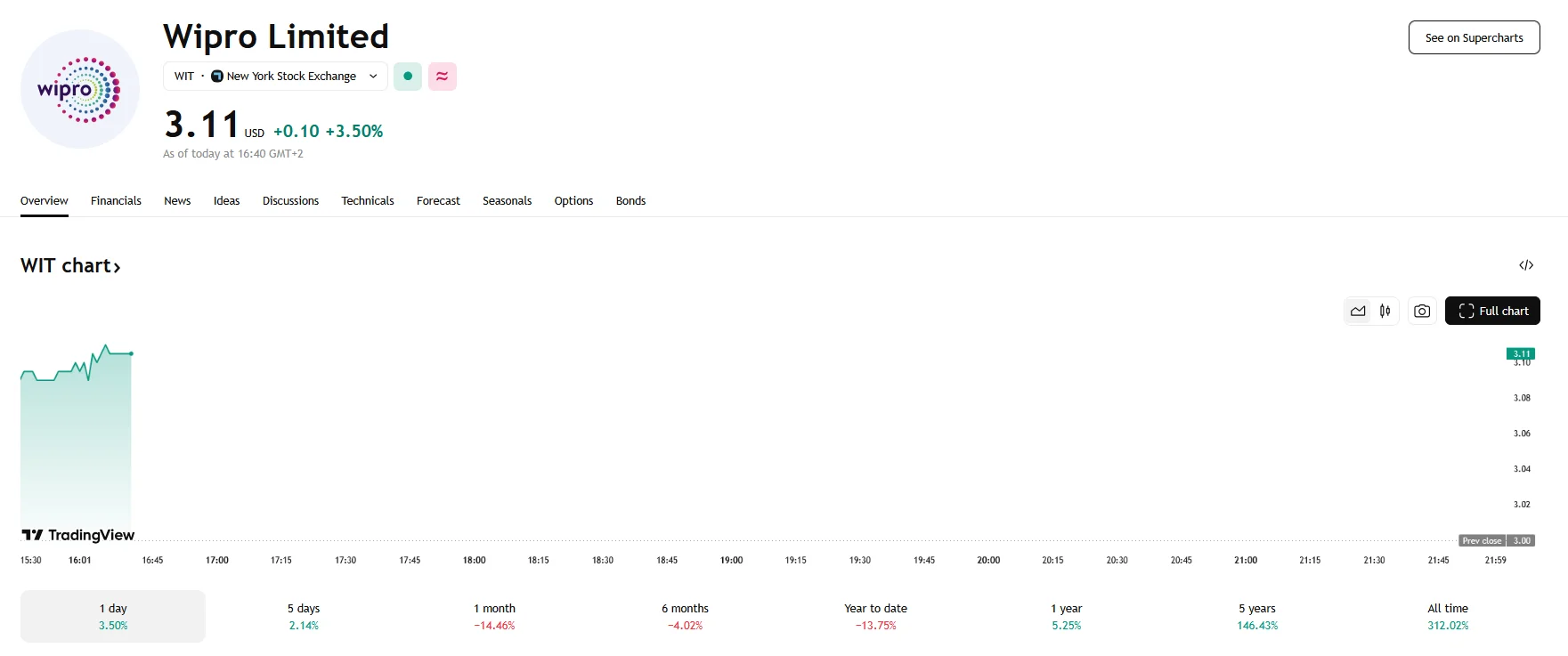Switch to the Financials tab
1568x656 pixels.
116,201
